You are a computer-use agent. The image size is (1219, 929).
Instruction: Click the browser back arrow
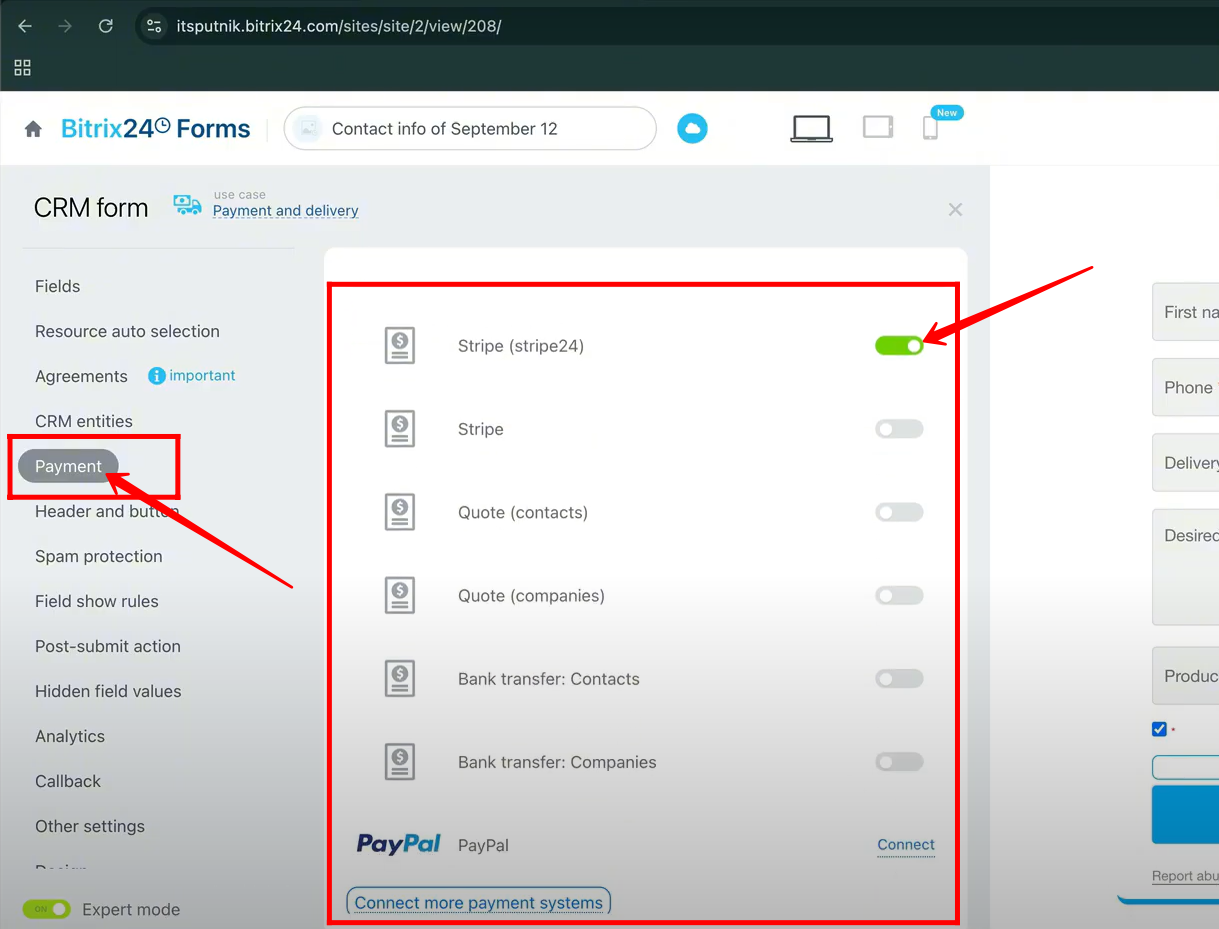26,26
